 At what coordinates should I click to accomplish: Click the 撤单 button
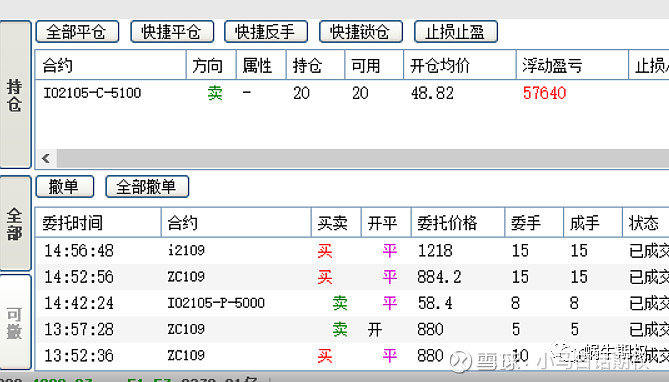tap(65, 187)
